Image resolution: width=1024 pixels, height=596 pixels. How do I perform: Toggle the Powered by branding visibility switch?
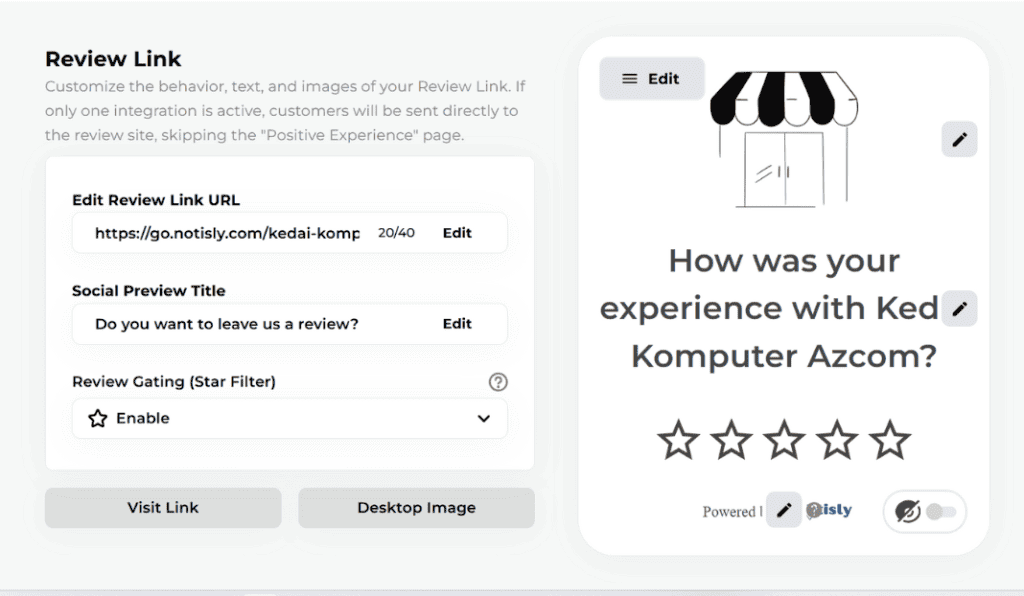pyautogui.click(x=939, y=512)
